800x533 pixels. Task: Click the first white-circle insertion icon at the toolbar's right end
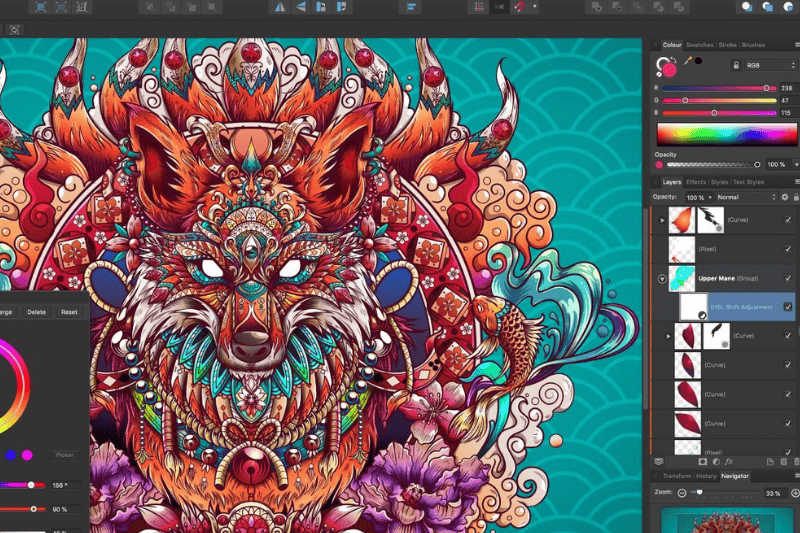pos(747,7)
